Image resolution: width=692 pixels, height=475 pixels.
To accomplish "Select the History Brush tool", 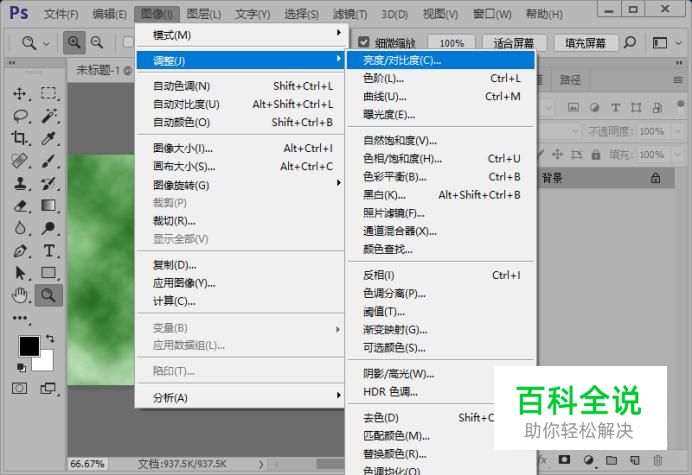I will [49, 183].
